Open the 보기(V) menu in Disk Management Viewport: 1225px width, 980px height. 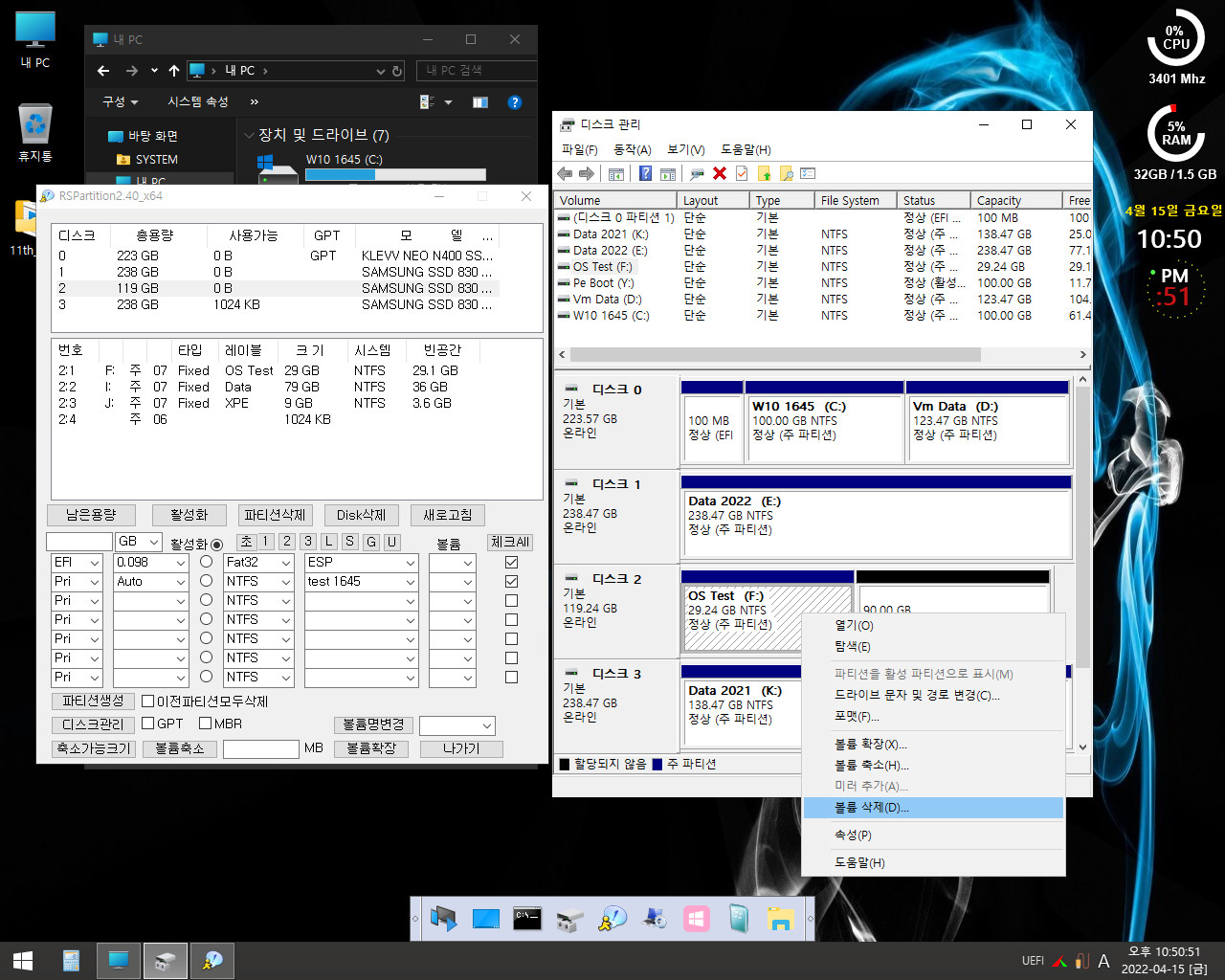[685, 149]
